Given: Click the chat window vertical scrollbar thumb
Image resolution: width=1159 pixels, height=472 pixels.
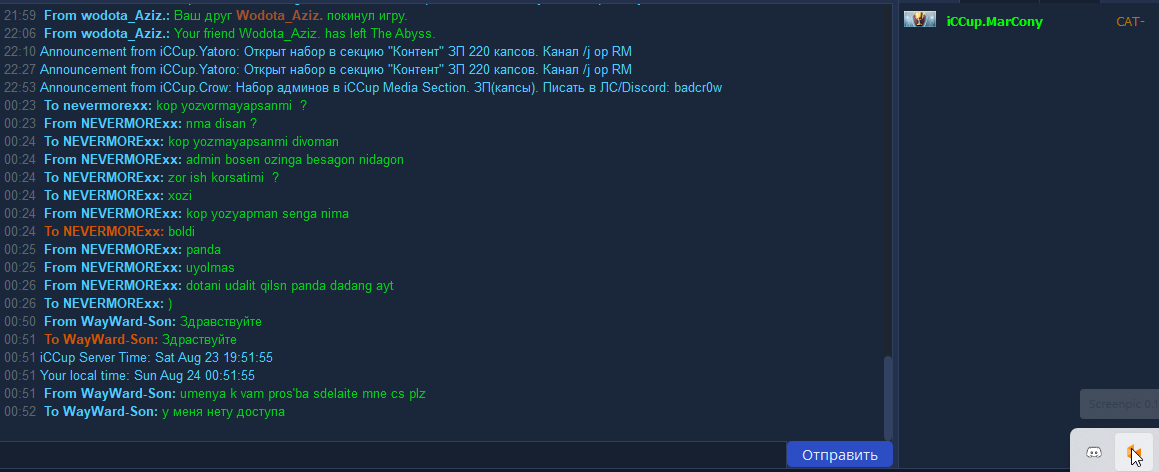Looking at the screenshot, I should pos(888,398).
